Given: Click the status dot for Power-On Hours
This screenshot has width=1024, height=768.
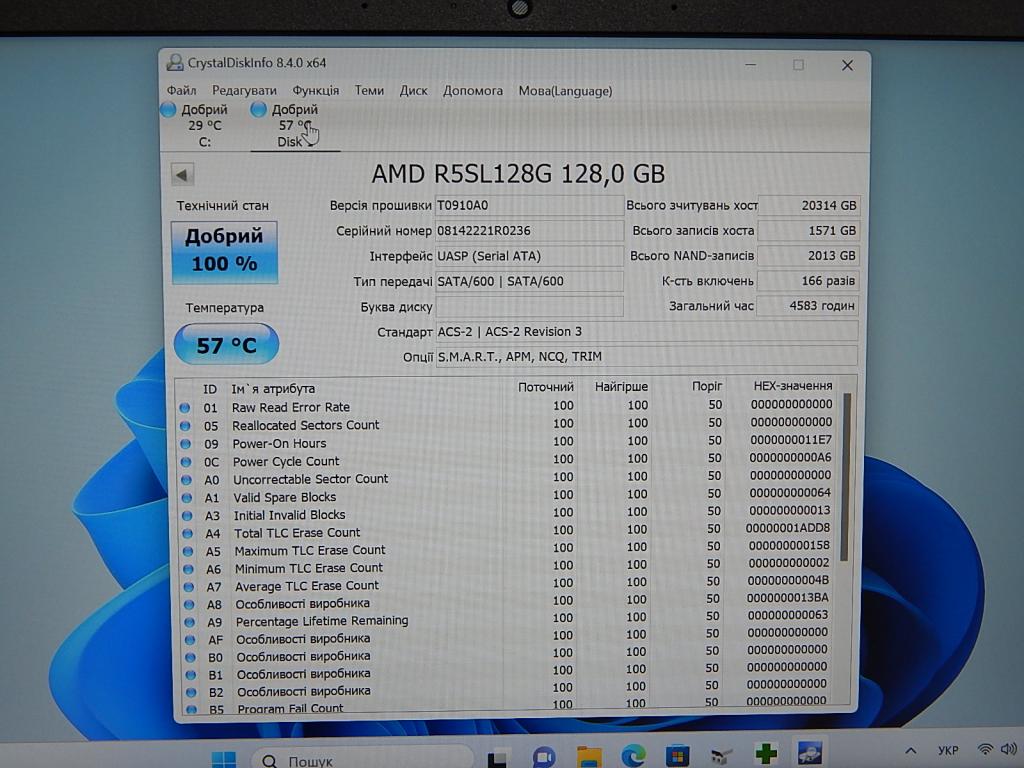Looking at the screenshot, I should click(x=185, y=444).
